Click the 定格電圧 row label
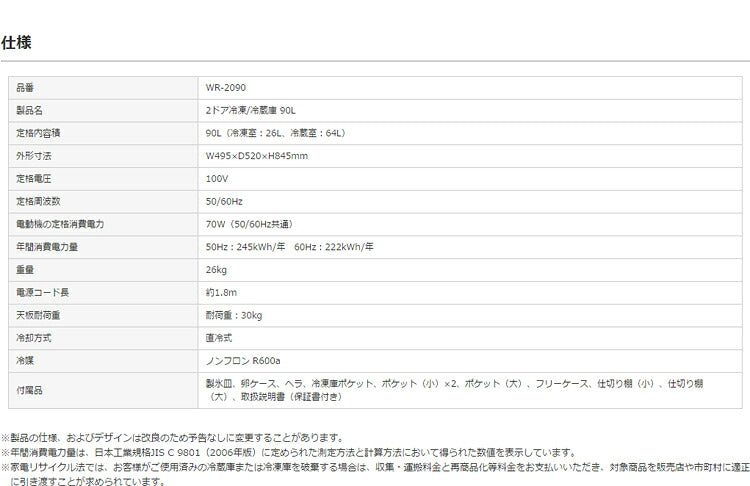 [x=32, y=178]
